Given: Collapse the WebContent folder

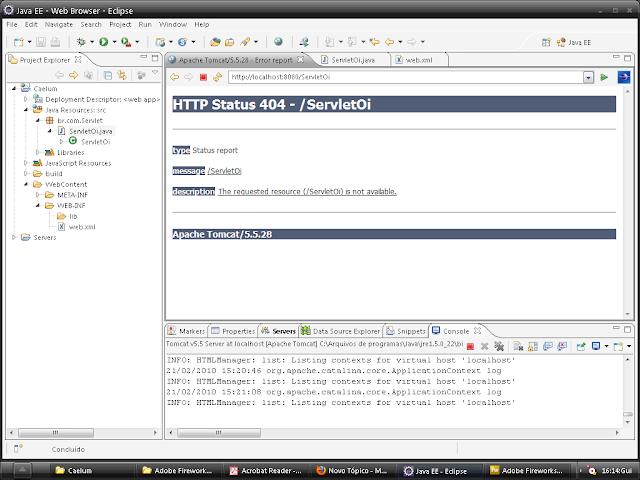Looking at the screenshot, I should pos(26,184).
